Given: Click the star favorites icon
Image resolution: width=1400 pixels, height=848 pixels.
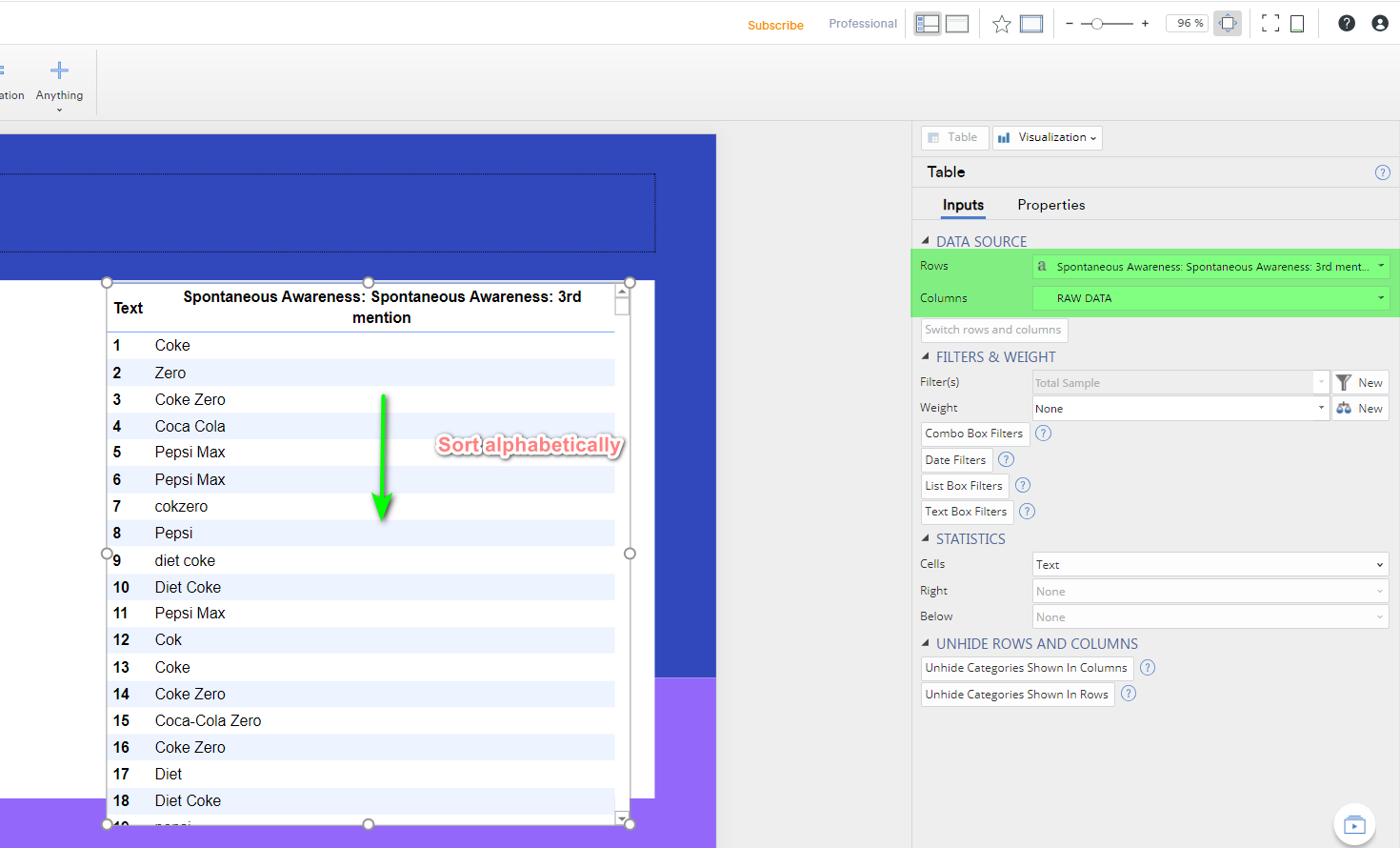Looking at the screenshot, I should [x=1001, y=24].
